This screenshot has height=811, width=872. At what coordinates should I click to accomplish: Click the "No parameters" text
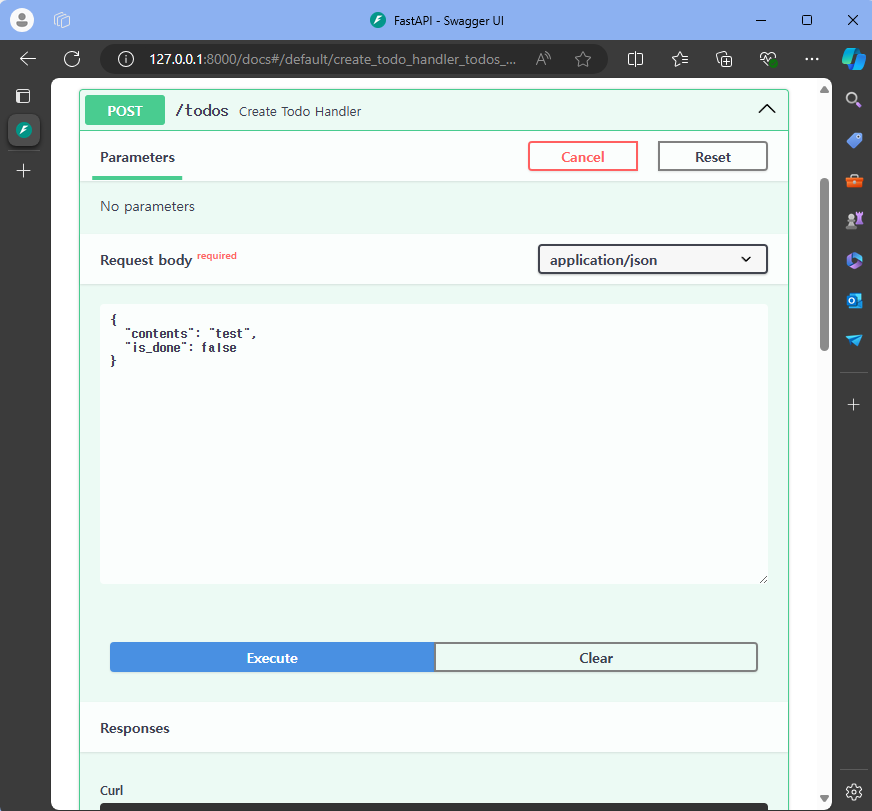(x=147, y=206)
